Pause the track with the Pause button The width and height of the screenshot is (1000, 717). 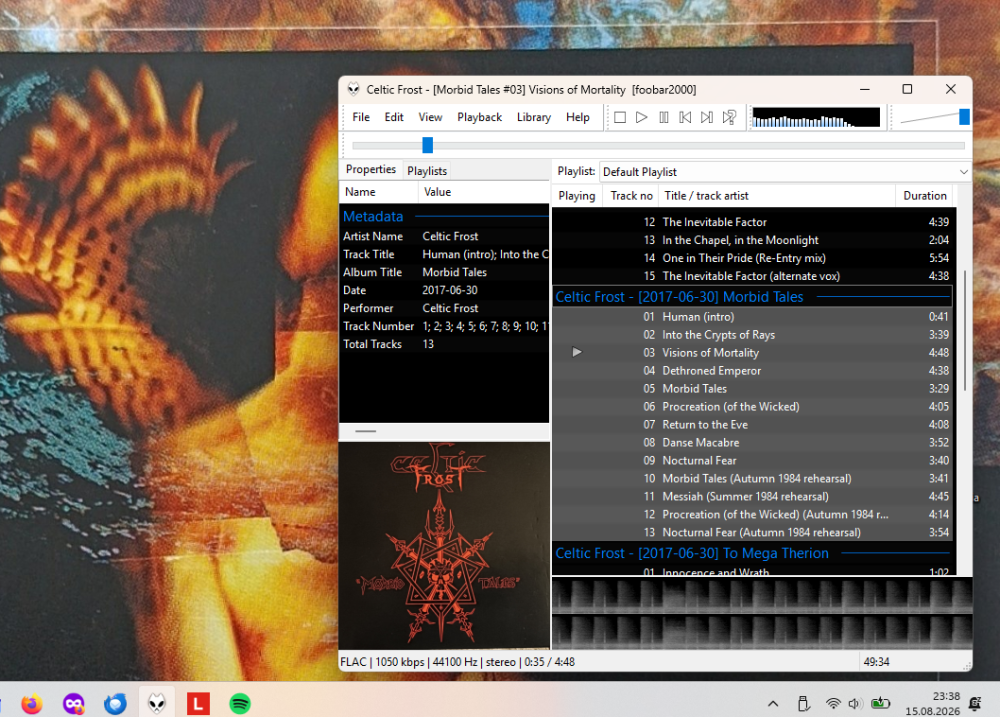[664, 117]
